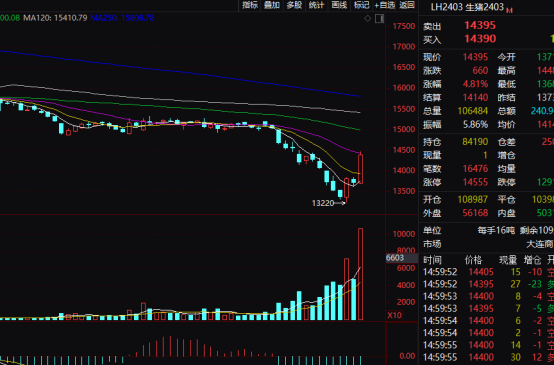554x365 pixels.
Task: Open the 叠加 overlay toolbar button
Action: (x=272, y=5)
